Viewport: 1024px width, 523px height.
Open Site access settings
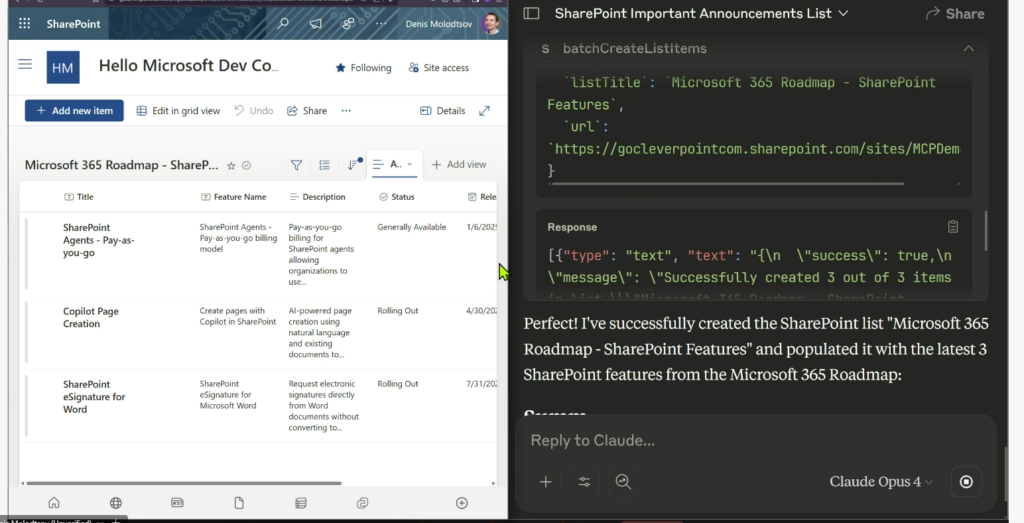438,68
